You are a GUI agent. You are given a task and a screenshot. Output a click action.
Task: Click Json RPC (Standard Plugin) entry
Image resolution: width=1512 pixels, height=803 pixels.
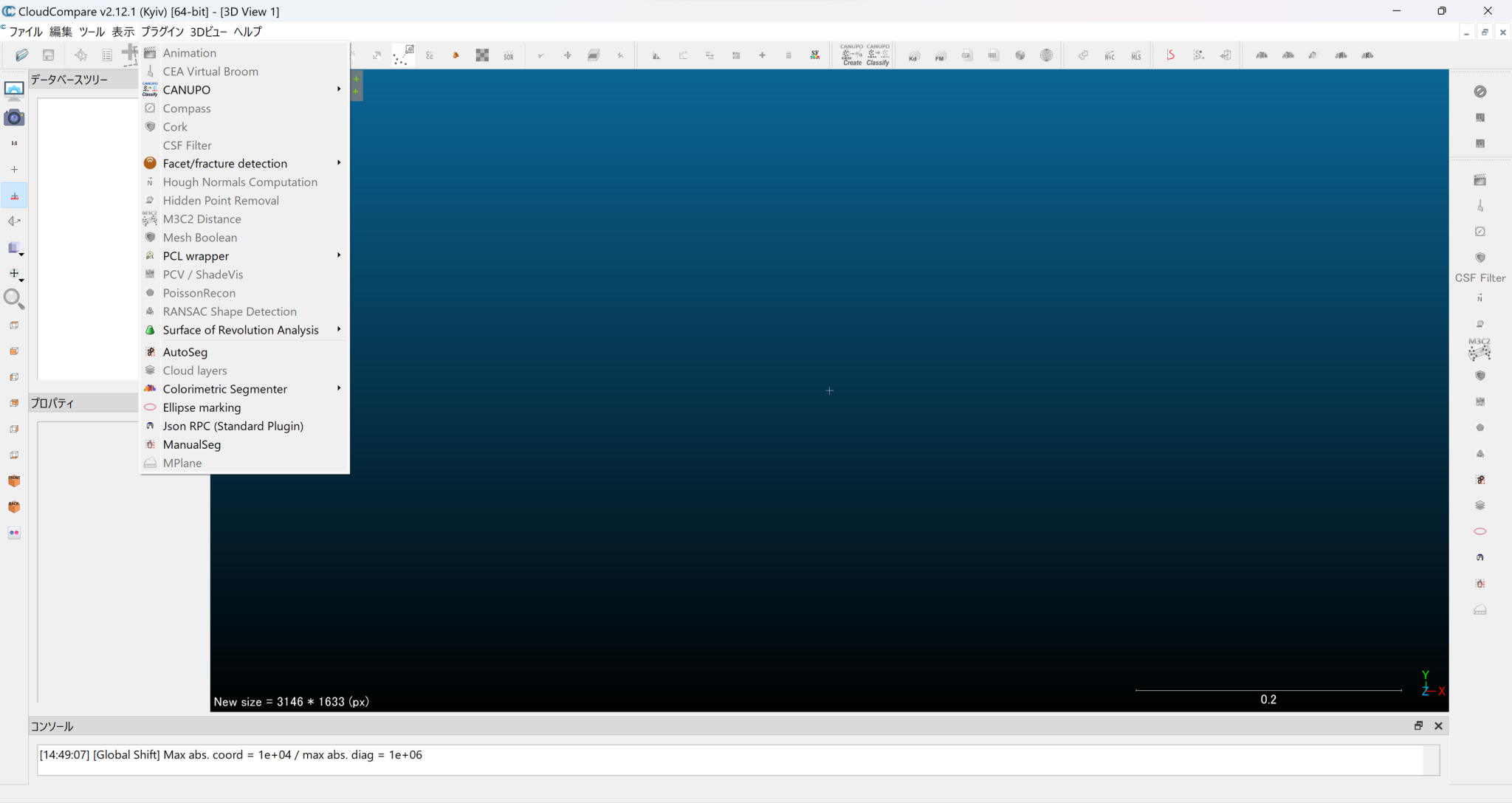point(233,426)
